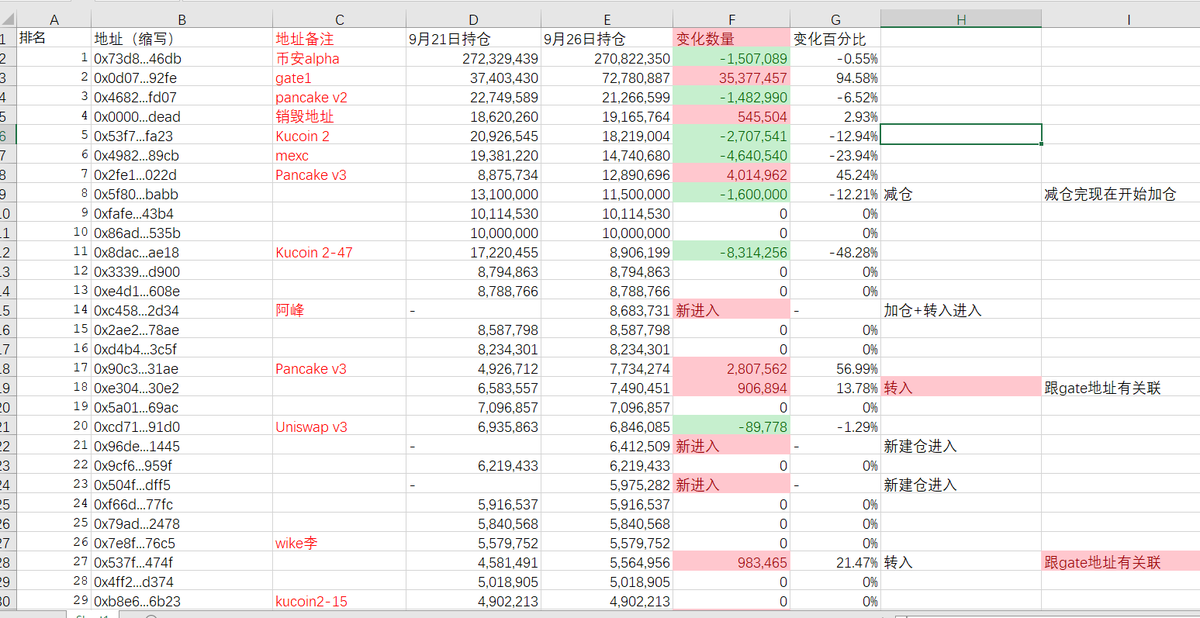Select column G header
This screenshot has height=618, width=1200.
click(836, 19)
